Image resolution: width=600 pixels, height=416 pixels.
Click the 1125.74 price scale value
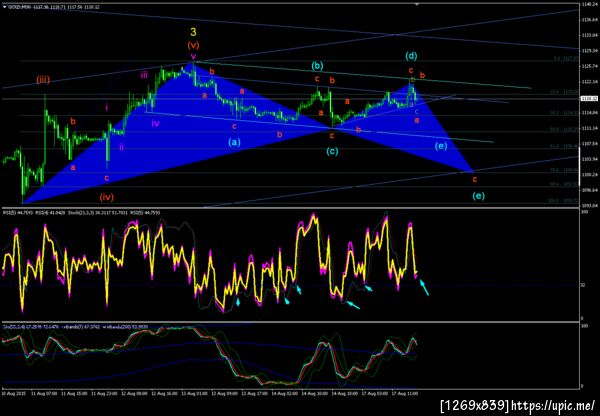[589, 66]
